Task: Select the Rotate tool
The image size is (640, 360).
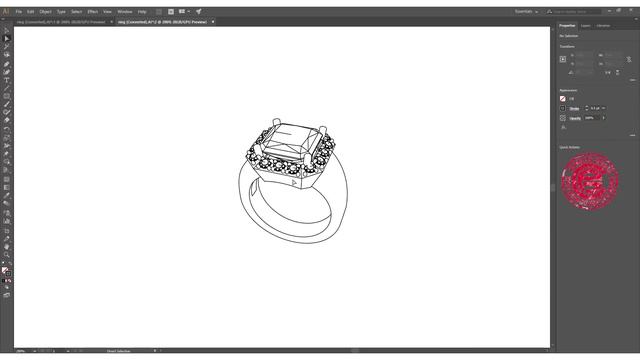Action: 7,129
